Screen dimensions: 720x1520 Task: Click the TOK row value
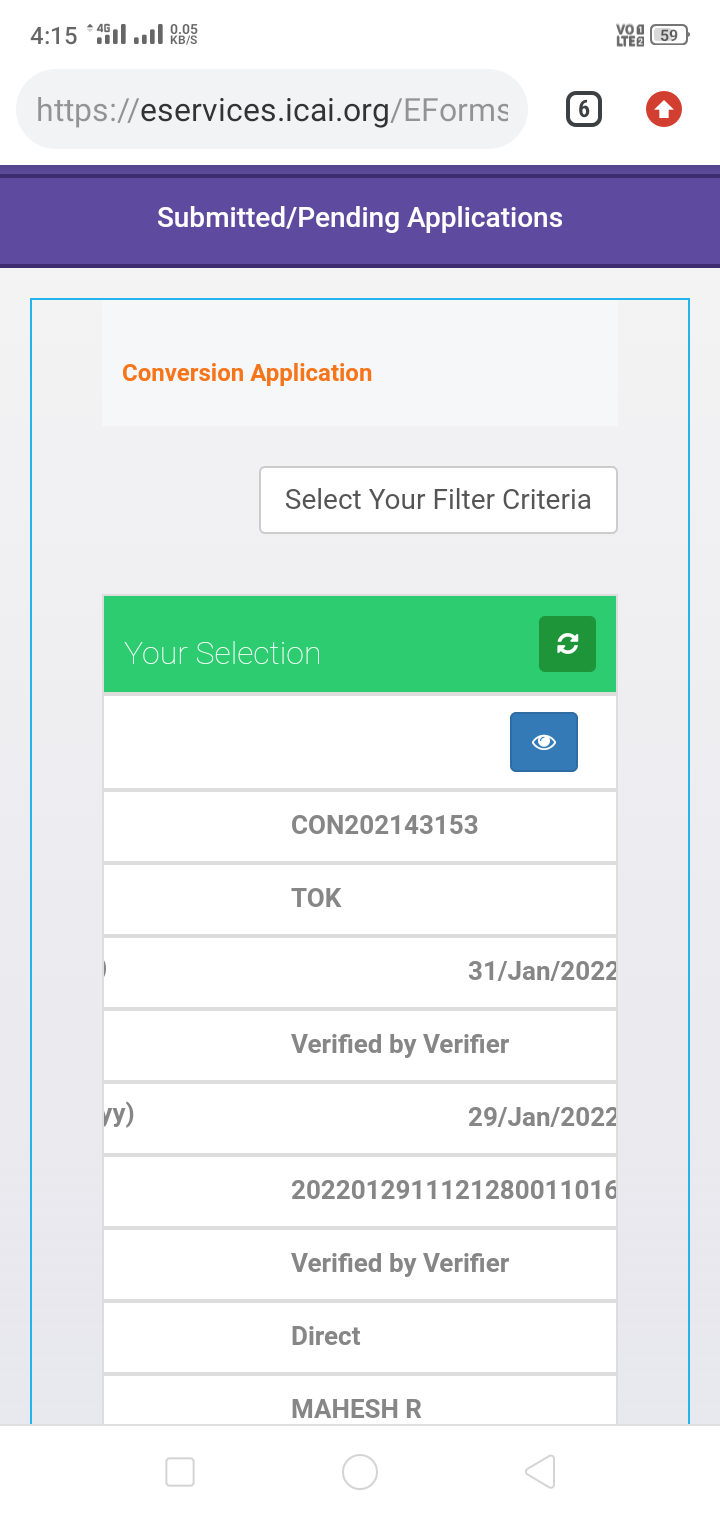(x=317, y=898)
